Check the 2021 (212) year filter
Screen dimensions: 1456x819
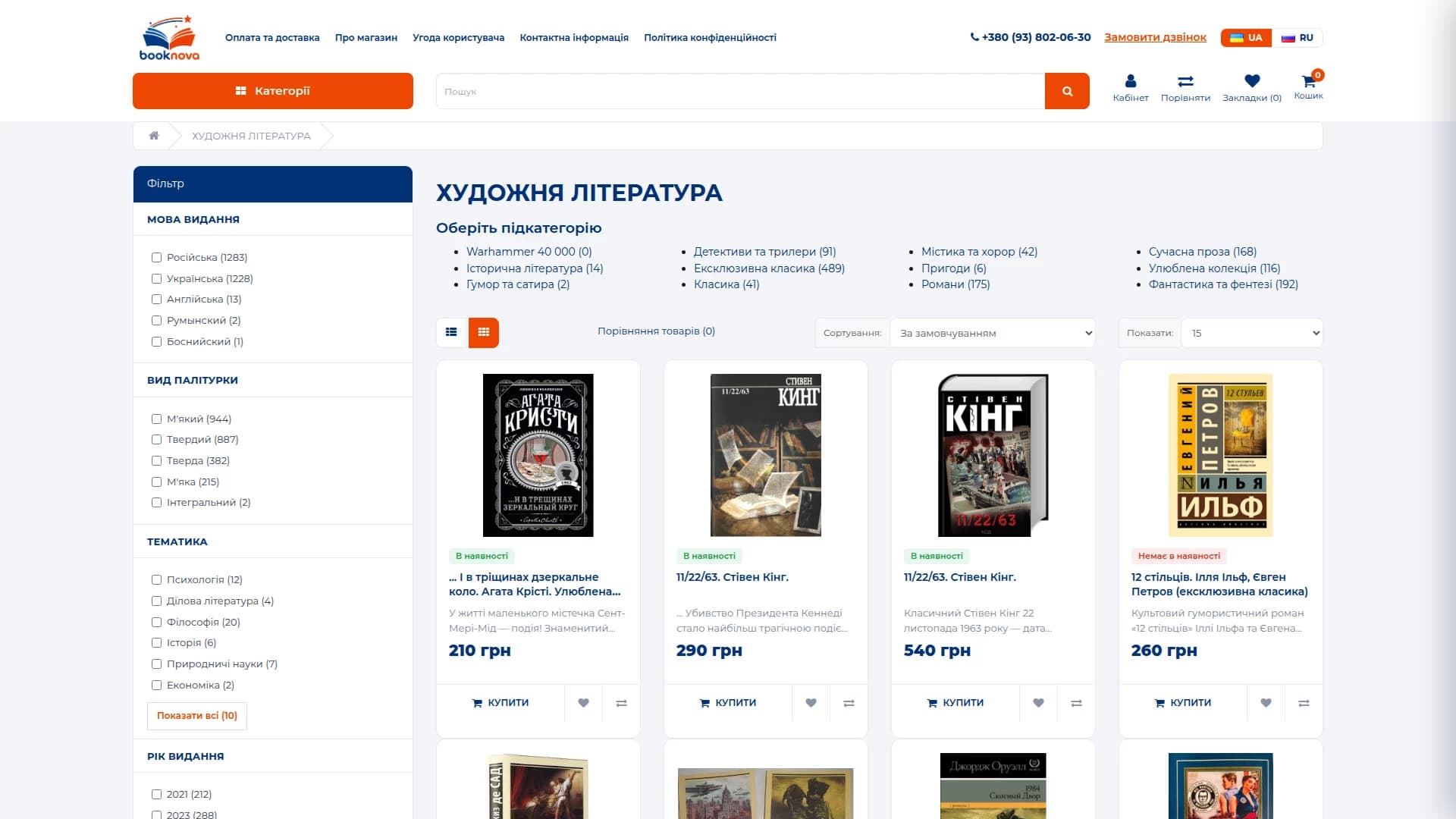pos(156,795)
